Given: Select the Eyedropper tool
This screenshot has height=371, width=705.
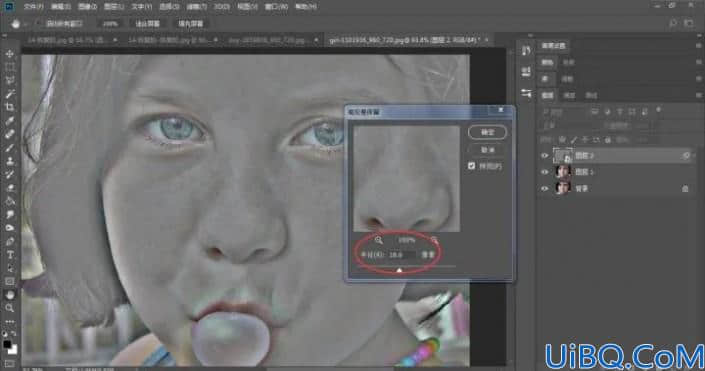Looking at the screenshot, I should (9, 121).
